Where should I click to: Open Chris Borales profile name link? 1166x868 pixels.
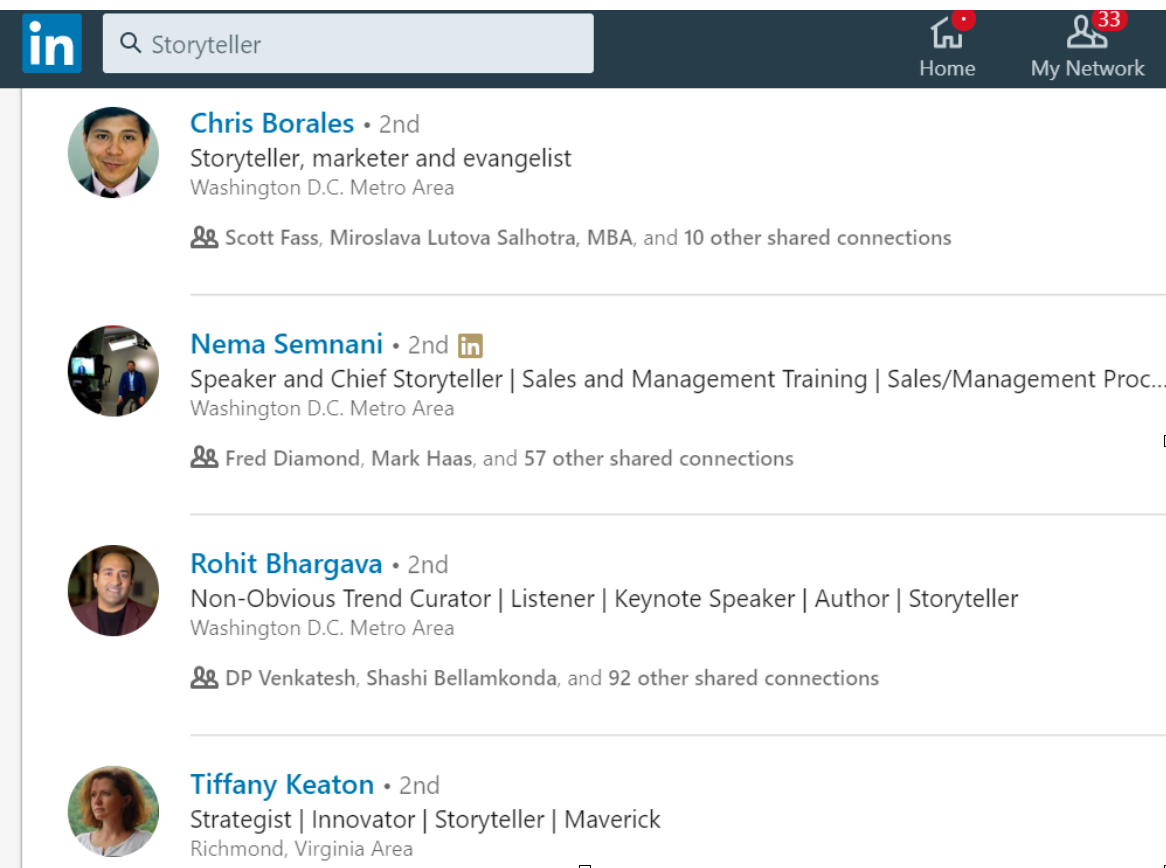(272, 123)
